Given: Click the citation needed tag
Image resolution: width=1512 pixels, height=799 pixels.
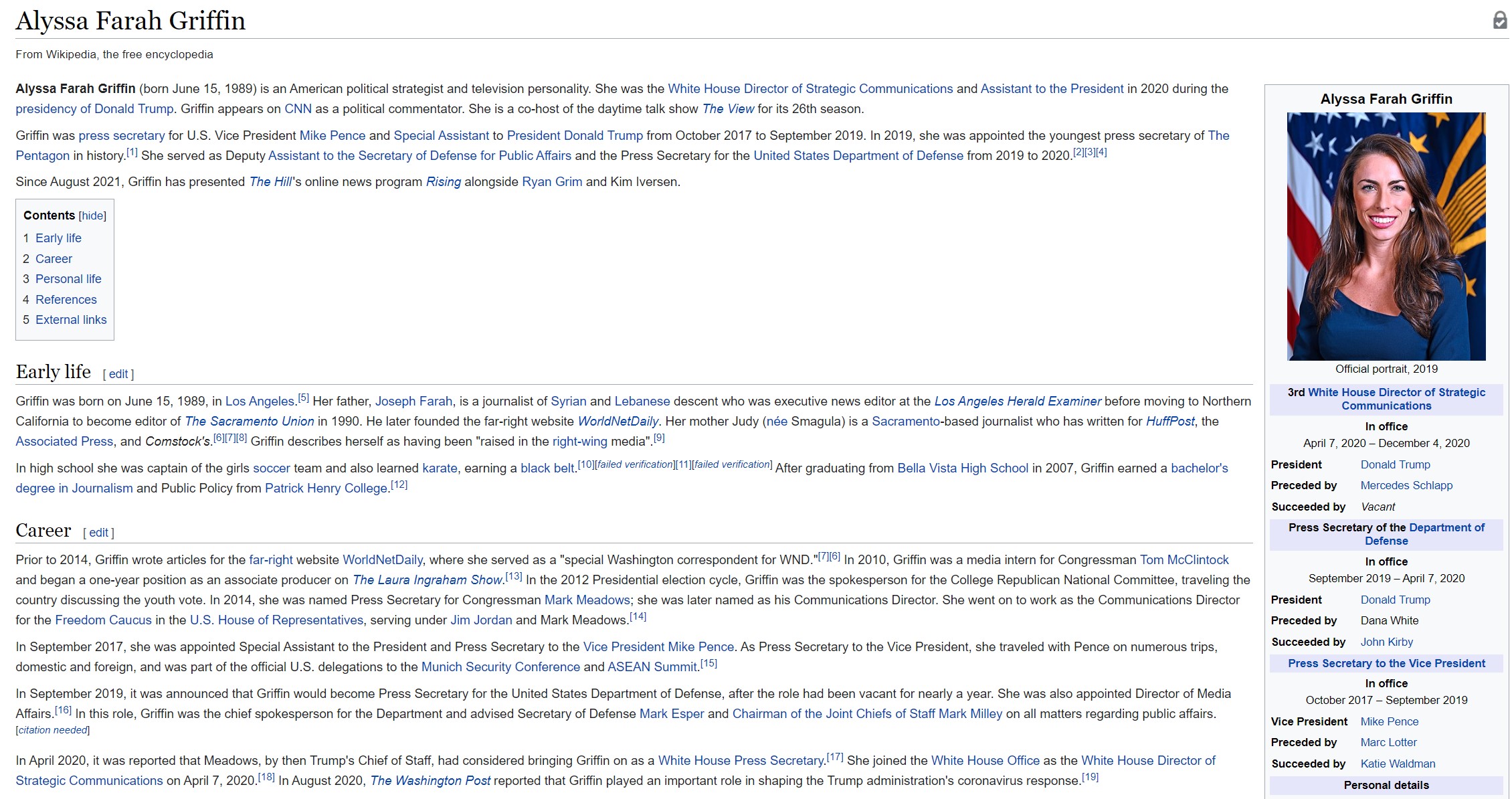Looking at the screenshot, I should click(x=53, y=730).
